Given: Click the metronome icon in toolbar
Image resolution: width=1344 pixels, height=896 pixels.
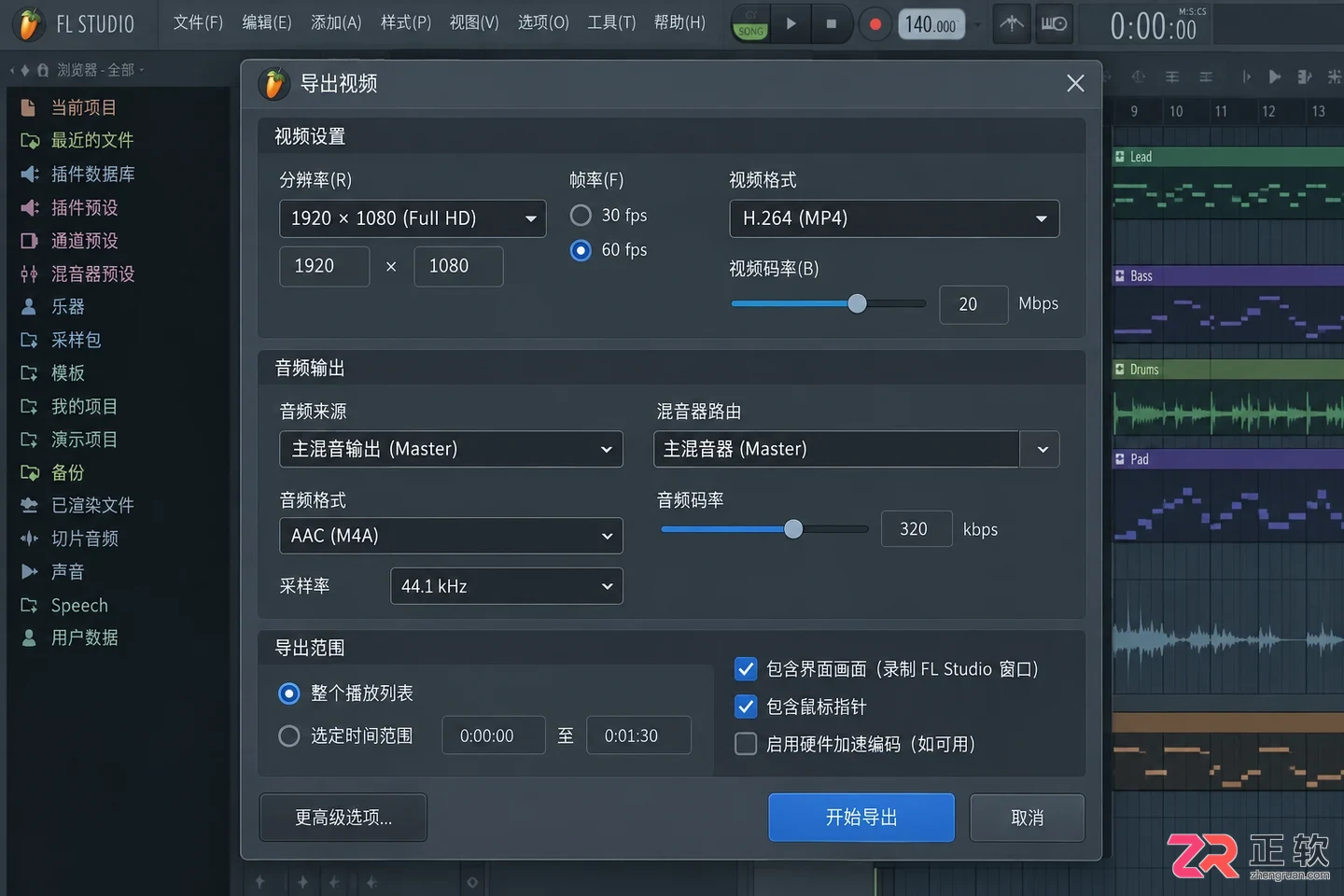Looking at the screenshot, I should tap(1012, 24).
